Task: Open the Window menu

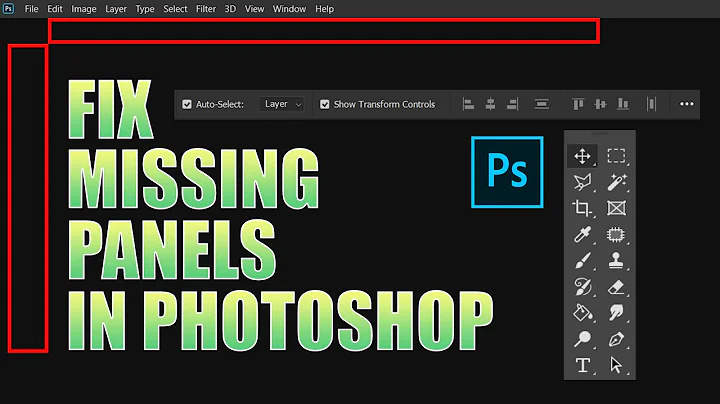Action: coord(289,9)
